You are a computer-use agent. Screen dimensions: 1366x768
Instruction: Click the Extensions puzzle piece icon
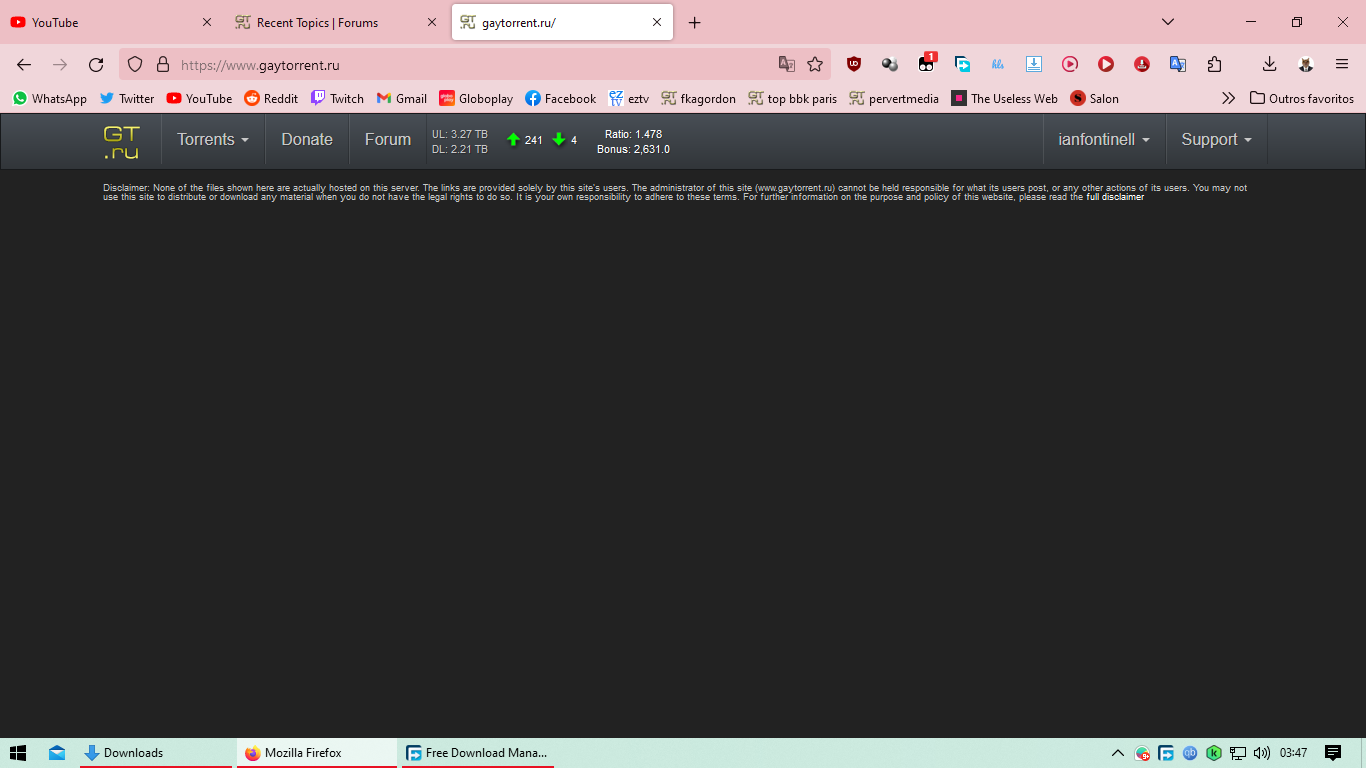1214,64
